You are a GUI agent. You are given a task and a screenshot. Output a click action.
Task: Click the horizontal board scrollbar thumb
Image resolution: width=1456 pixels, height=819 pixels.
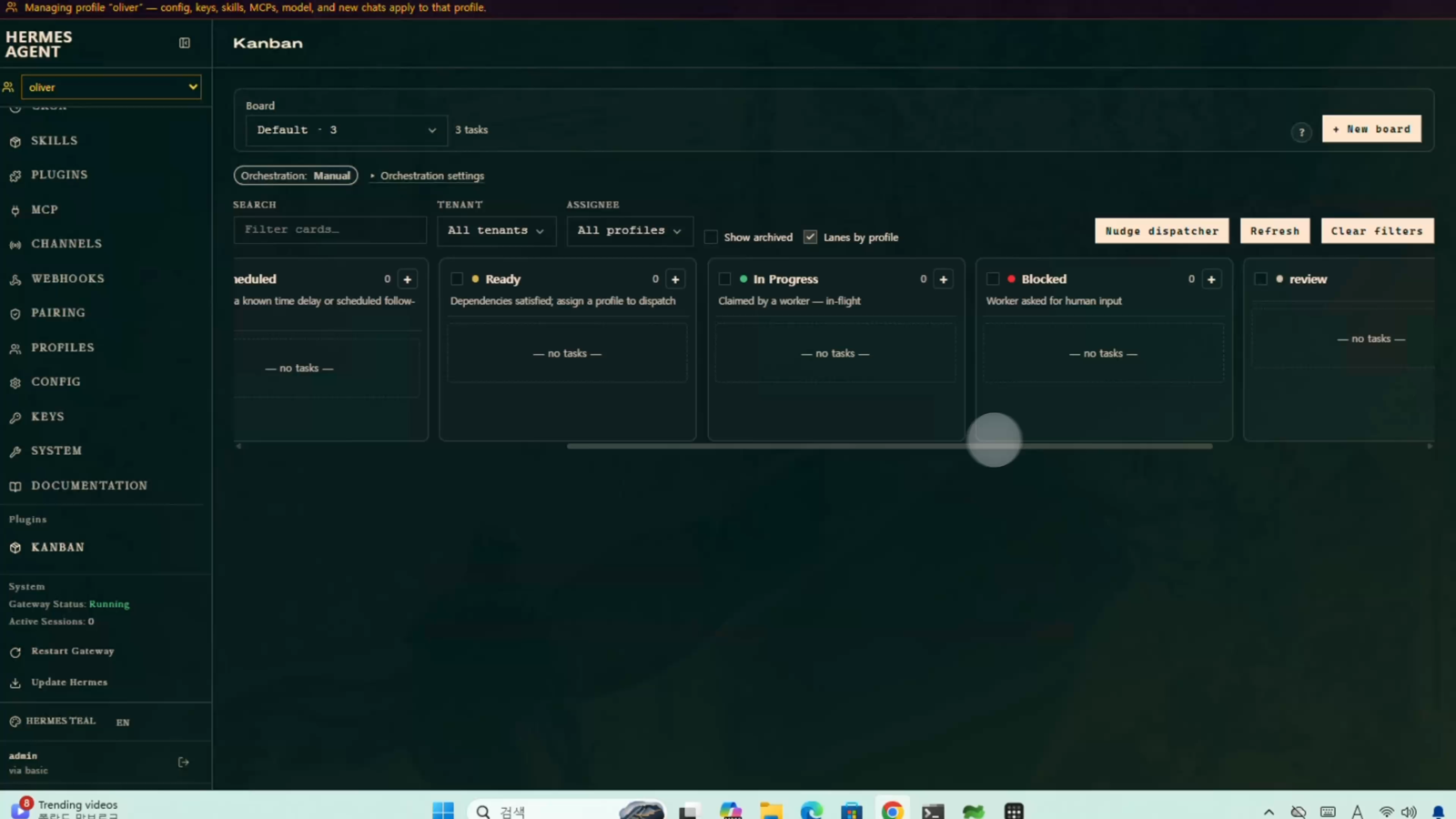889,446
